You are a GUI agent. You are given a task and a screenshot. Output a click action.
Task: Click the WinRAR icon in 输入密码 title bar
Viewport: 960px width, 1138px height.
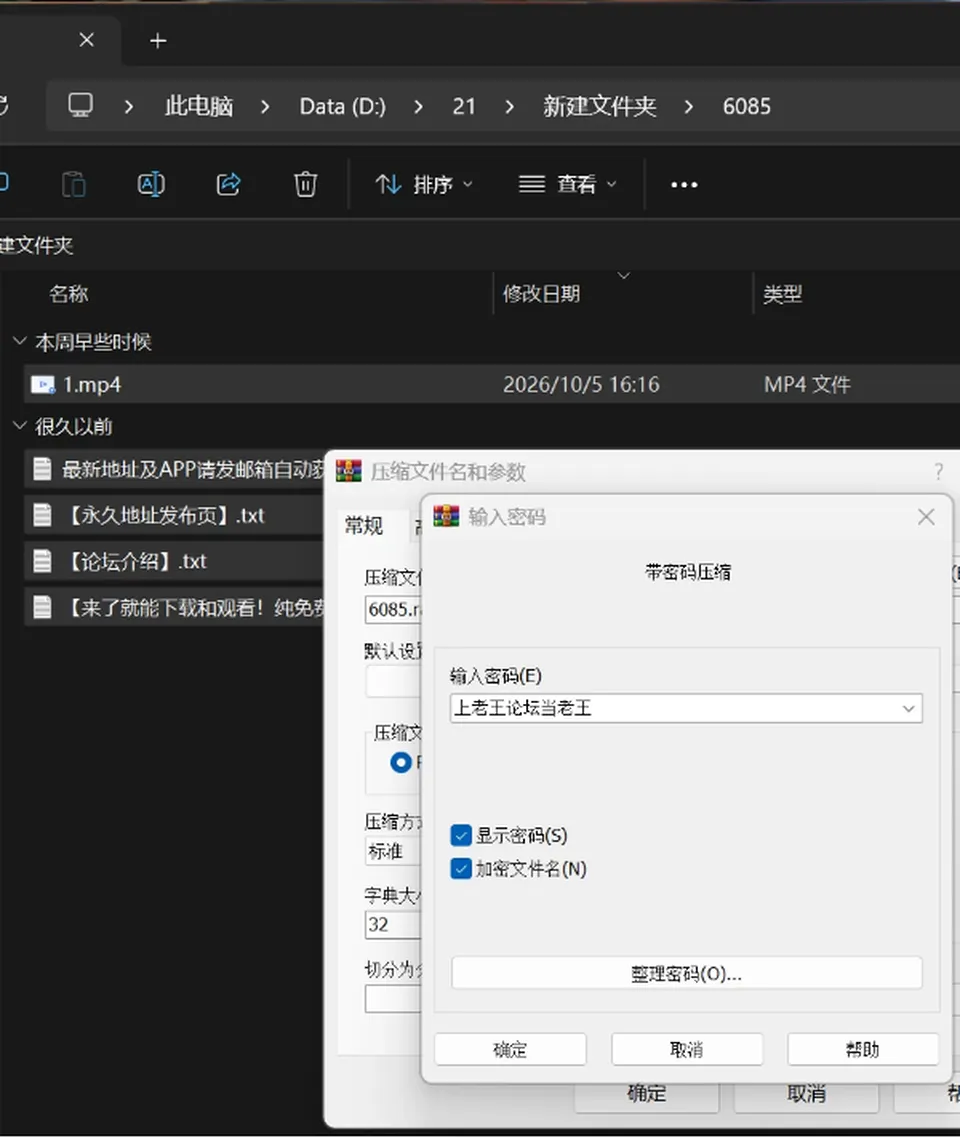tap(446, 516)
